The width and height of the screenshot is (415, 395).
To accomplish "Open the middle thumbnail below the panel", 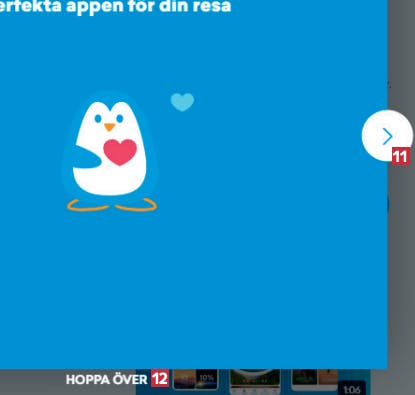I will click(255, 381).
